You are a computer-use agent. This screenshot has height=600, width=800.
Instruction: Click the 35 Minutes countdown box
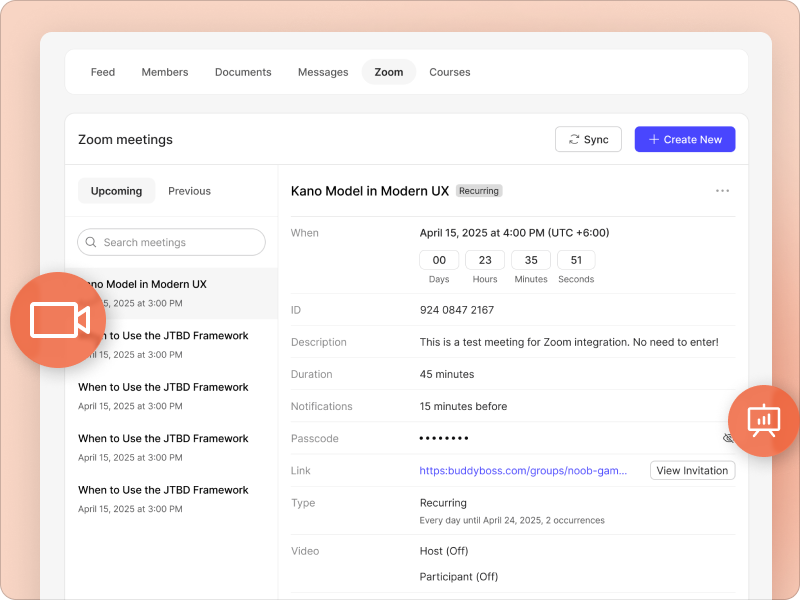[531, 260]
